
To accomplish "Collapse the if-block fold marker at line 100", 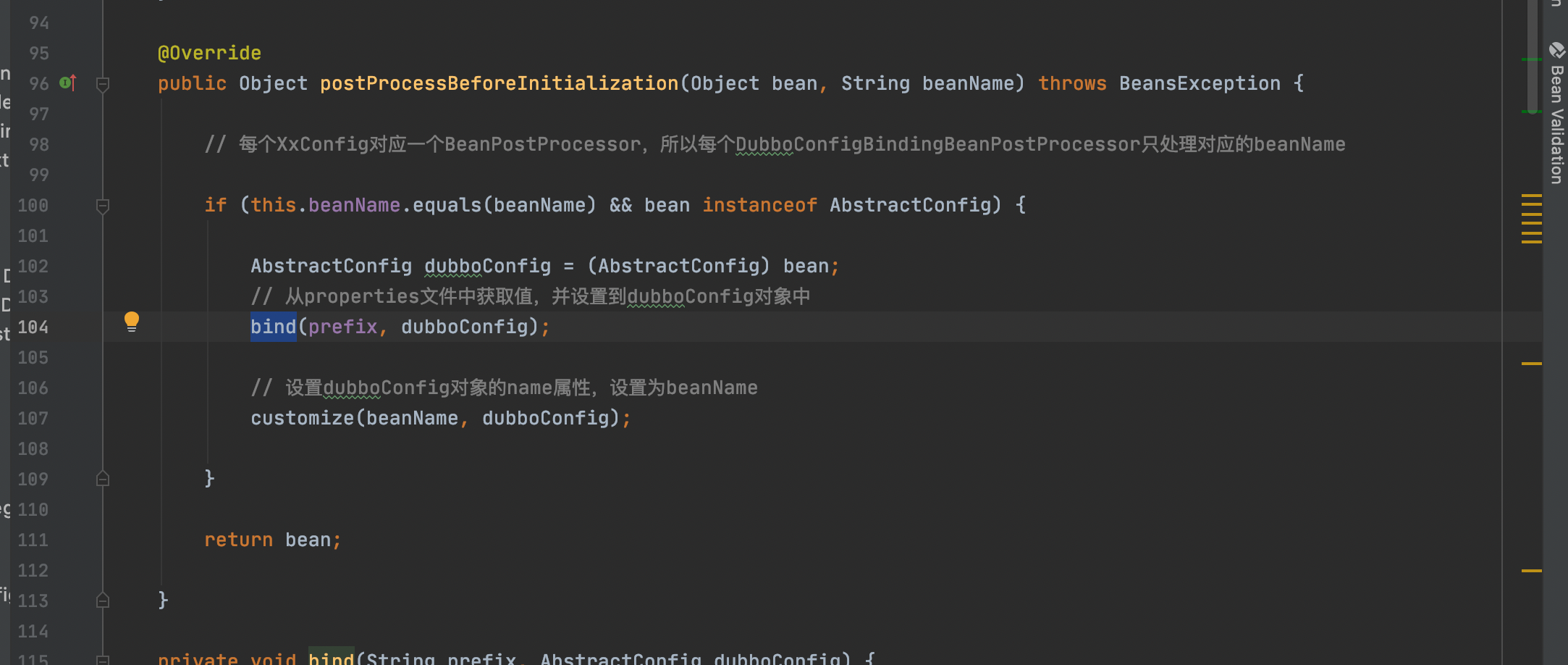I will [x=103, y=206].
